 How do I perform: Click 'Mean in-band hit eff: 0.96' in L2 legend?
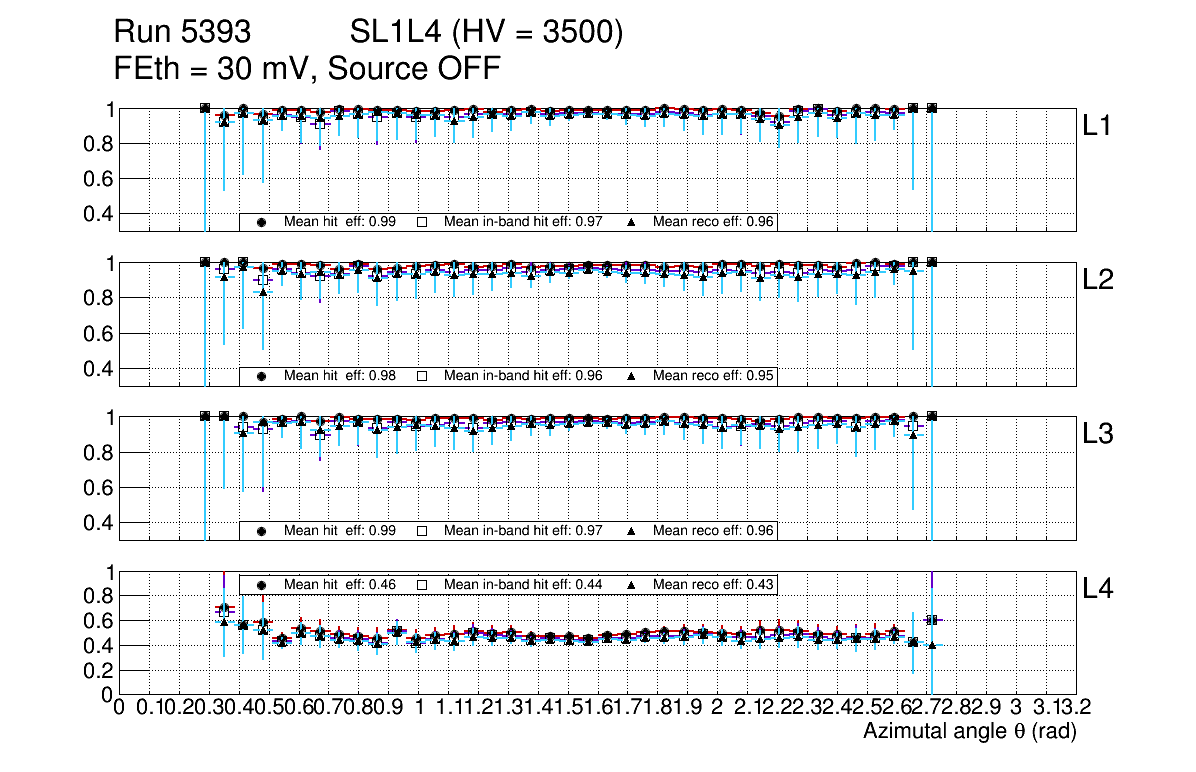click(522, 376)
